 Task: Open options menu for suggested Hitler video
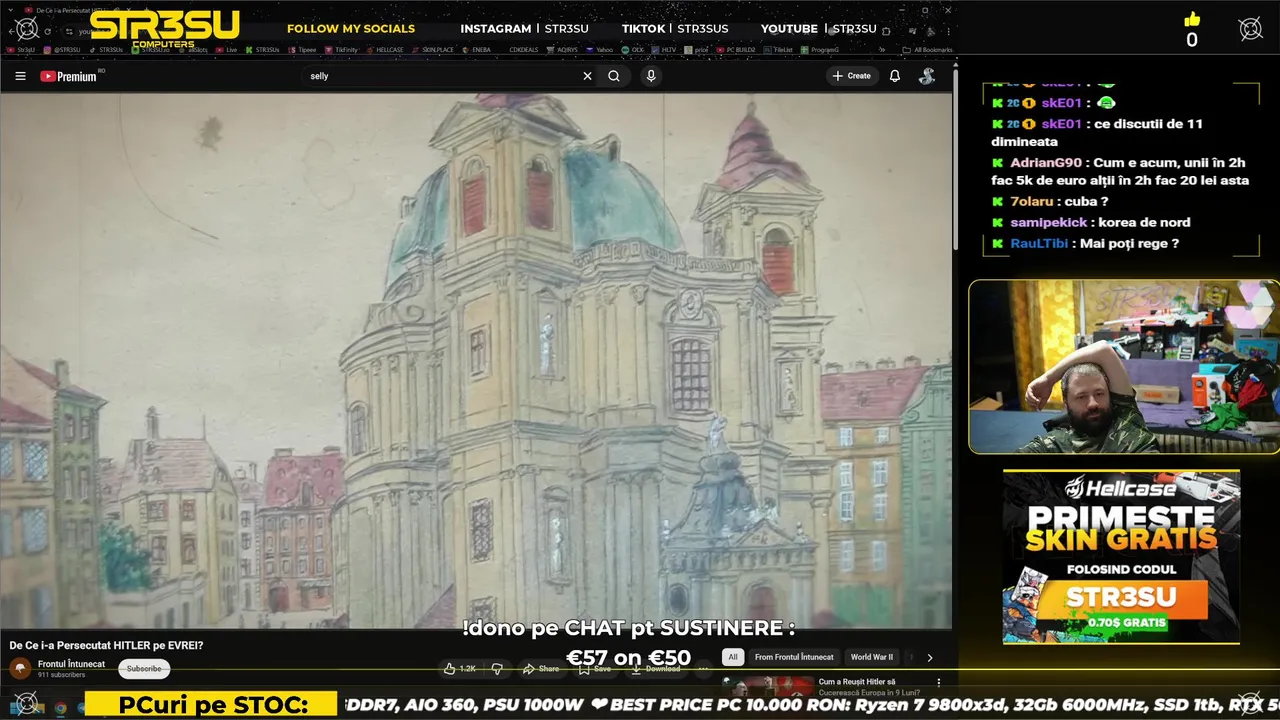tap(938, 682)
